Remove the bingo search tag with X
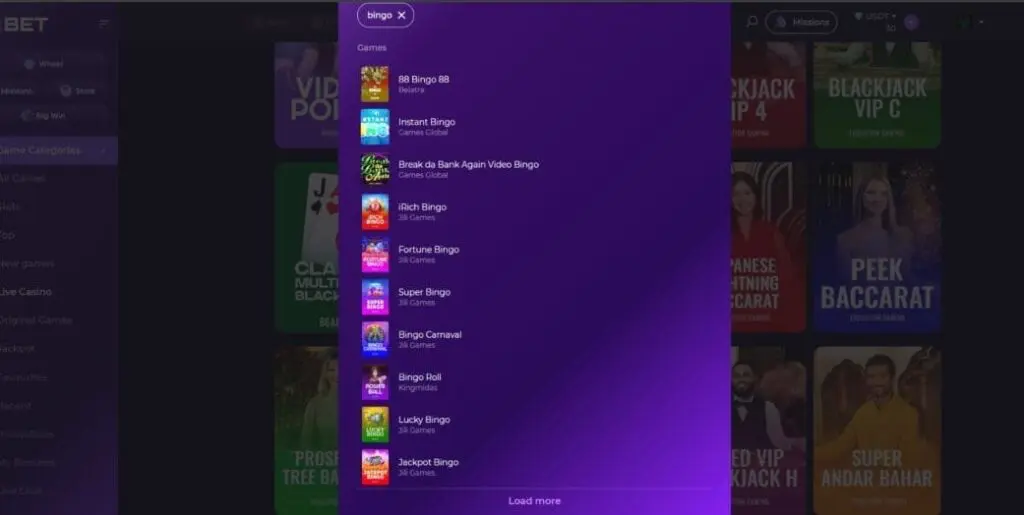 pyautogui.click(x=401, y=15)
